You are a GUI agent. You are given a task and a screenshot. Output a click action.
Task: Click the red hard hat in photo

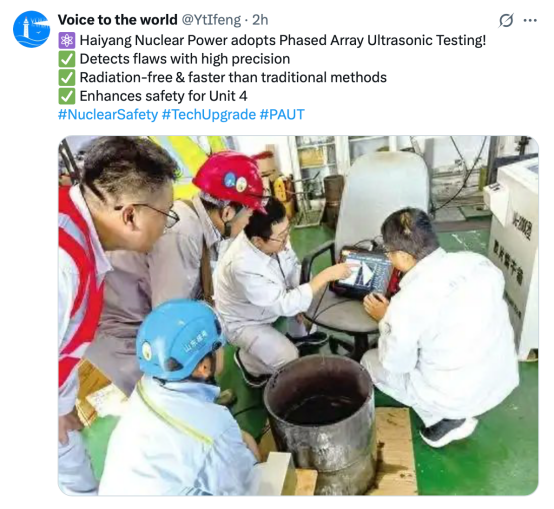pyautogui.click(x=230, y=180)
